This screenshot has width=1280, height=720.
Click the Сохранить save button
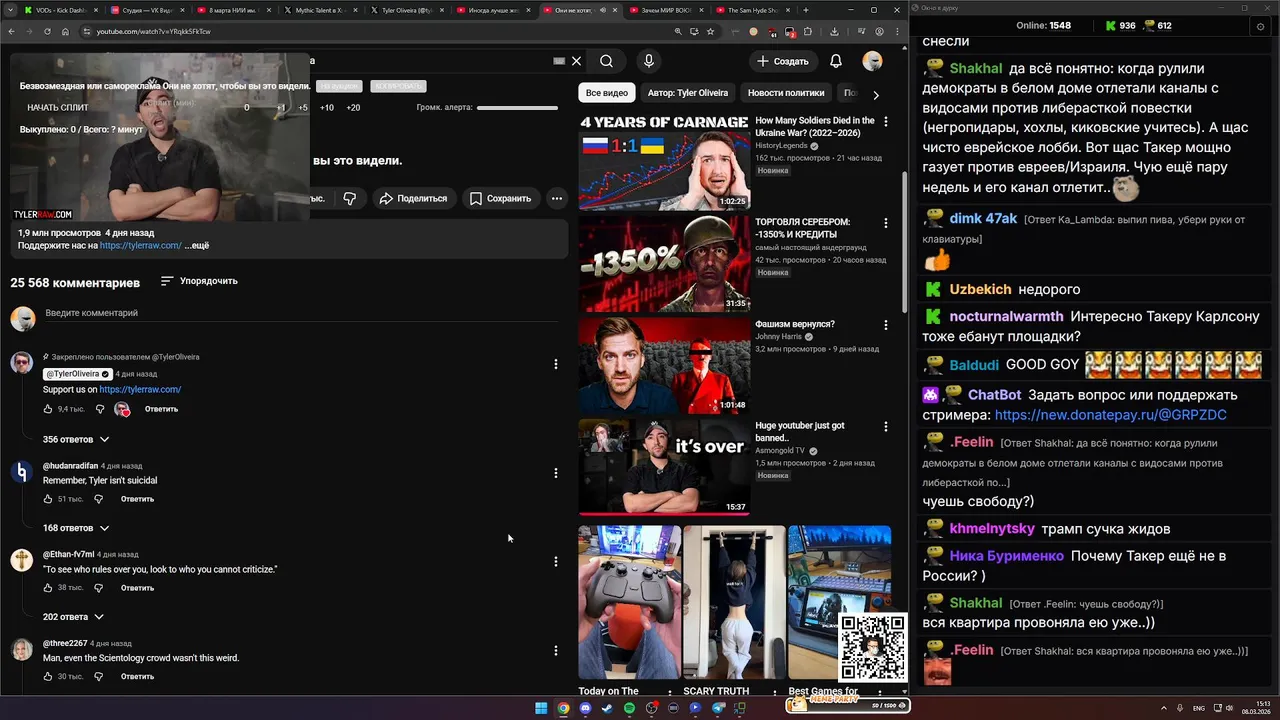pos(500,198)
